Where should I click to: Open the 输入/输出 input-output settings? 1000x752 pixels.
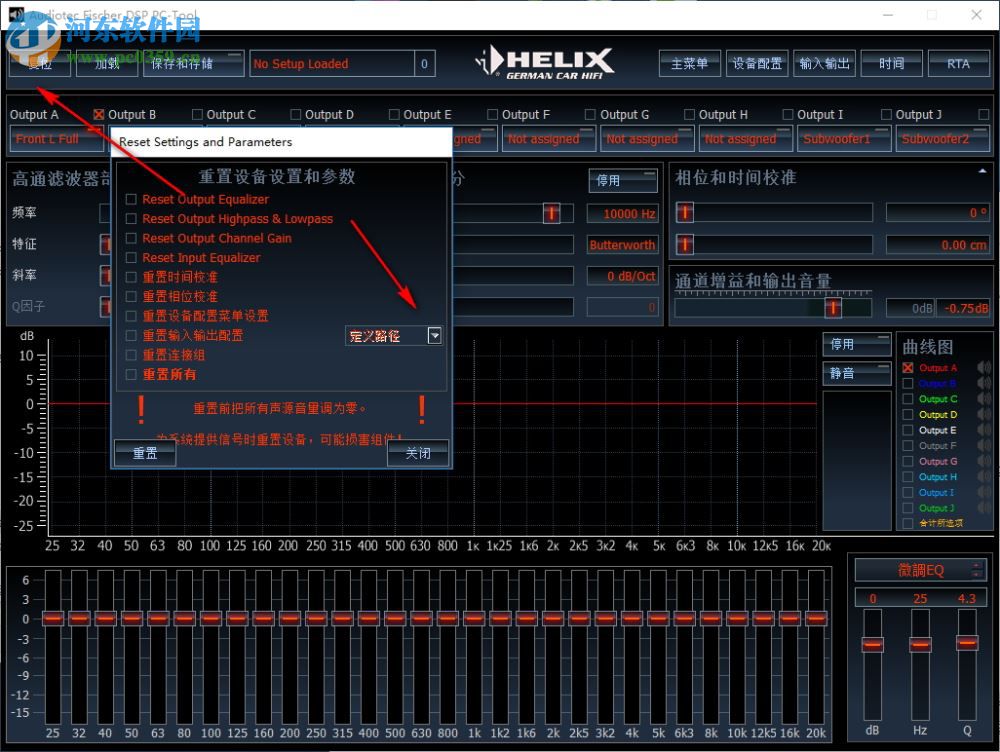click(824, 62)
